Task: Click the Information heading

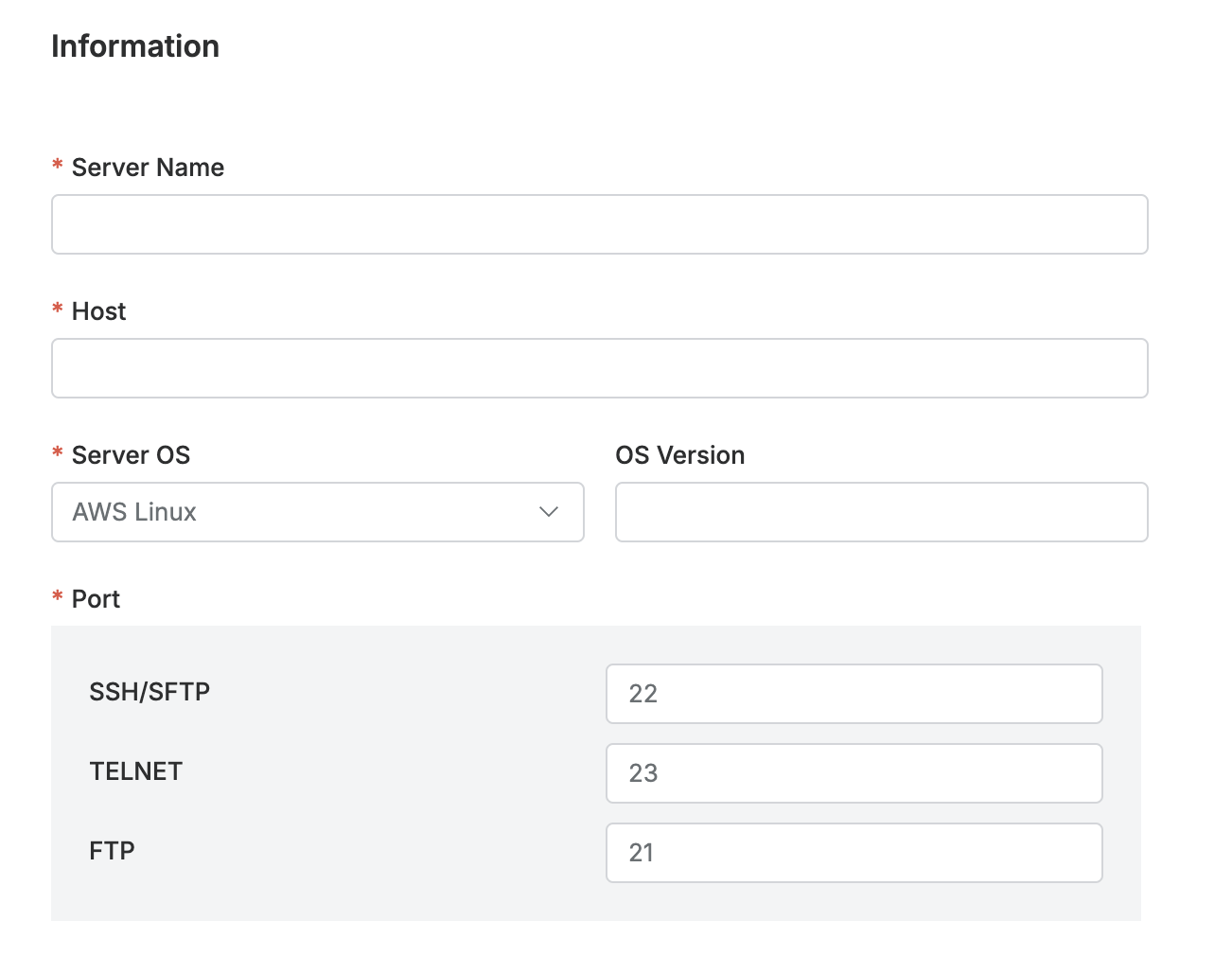Action: point(135,46)
